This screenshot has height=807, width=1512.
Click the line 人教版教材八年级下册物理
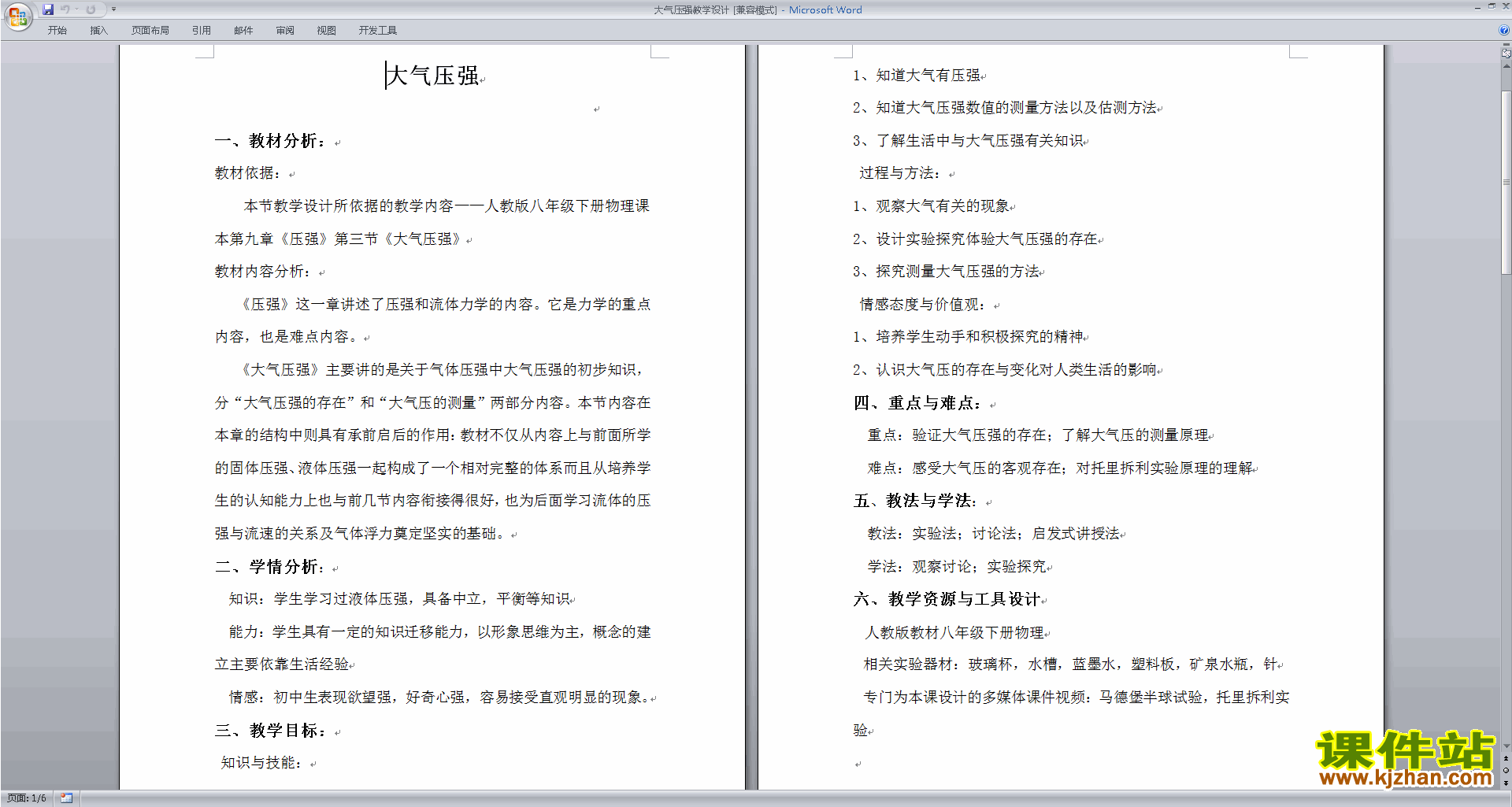pyautogui.click(x=955, y=632)
